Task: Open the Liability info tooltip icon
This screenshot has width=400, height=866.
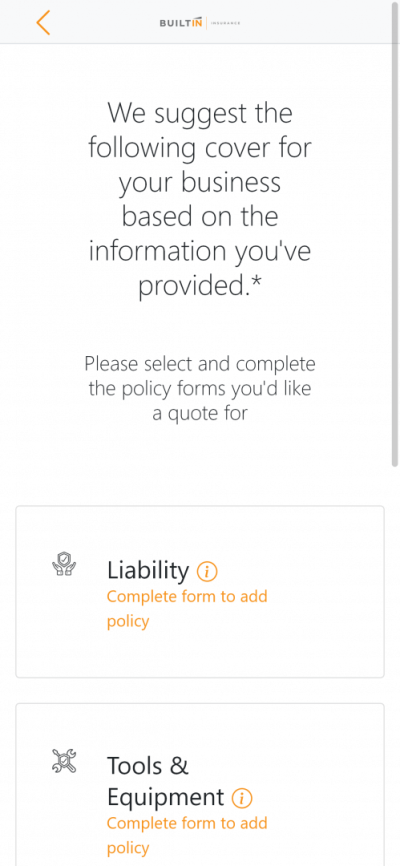Action: (207, 572)
